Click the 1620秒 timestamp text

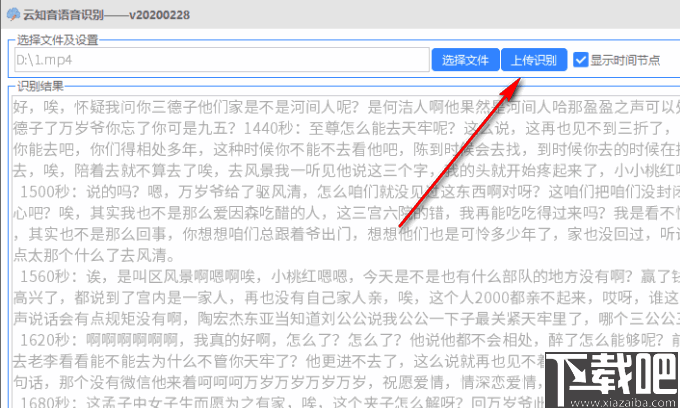point(45,340)
